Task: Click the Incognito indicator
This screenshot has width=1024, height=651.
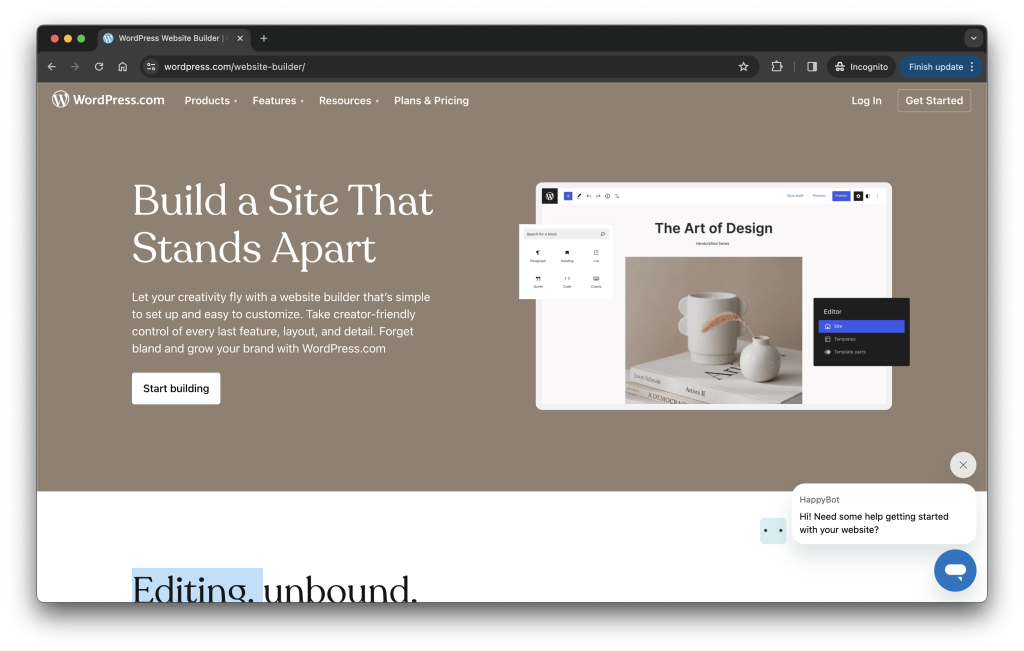Action: click(x=861, y=67)
